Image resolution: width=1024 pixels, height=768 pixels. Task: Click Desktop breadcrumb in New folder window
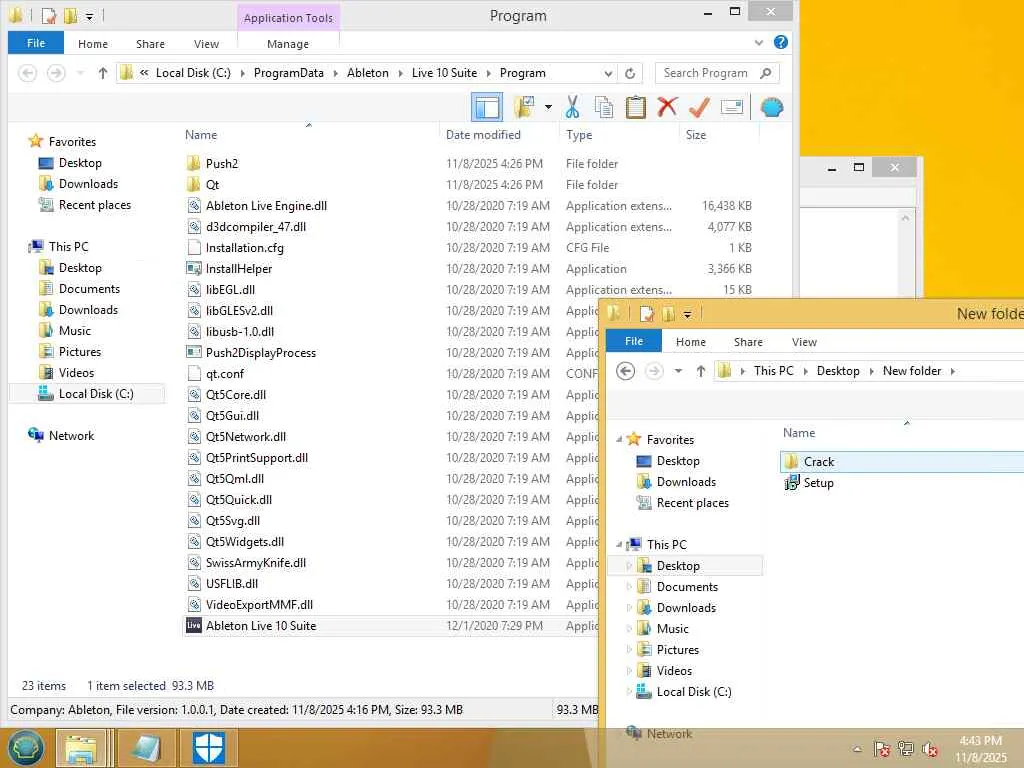(838, 371)
